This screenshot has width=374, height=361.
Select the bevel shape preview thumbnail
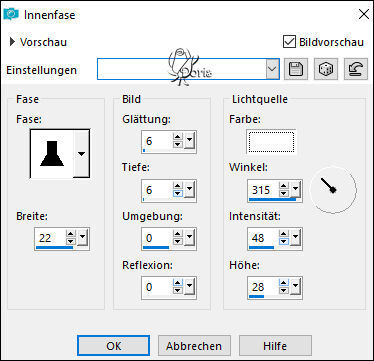[x=52, y=153]
